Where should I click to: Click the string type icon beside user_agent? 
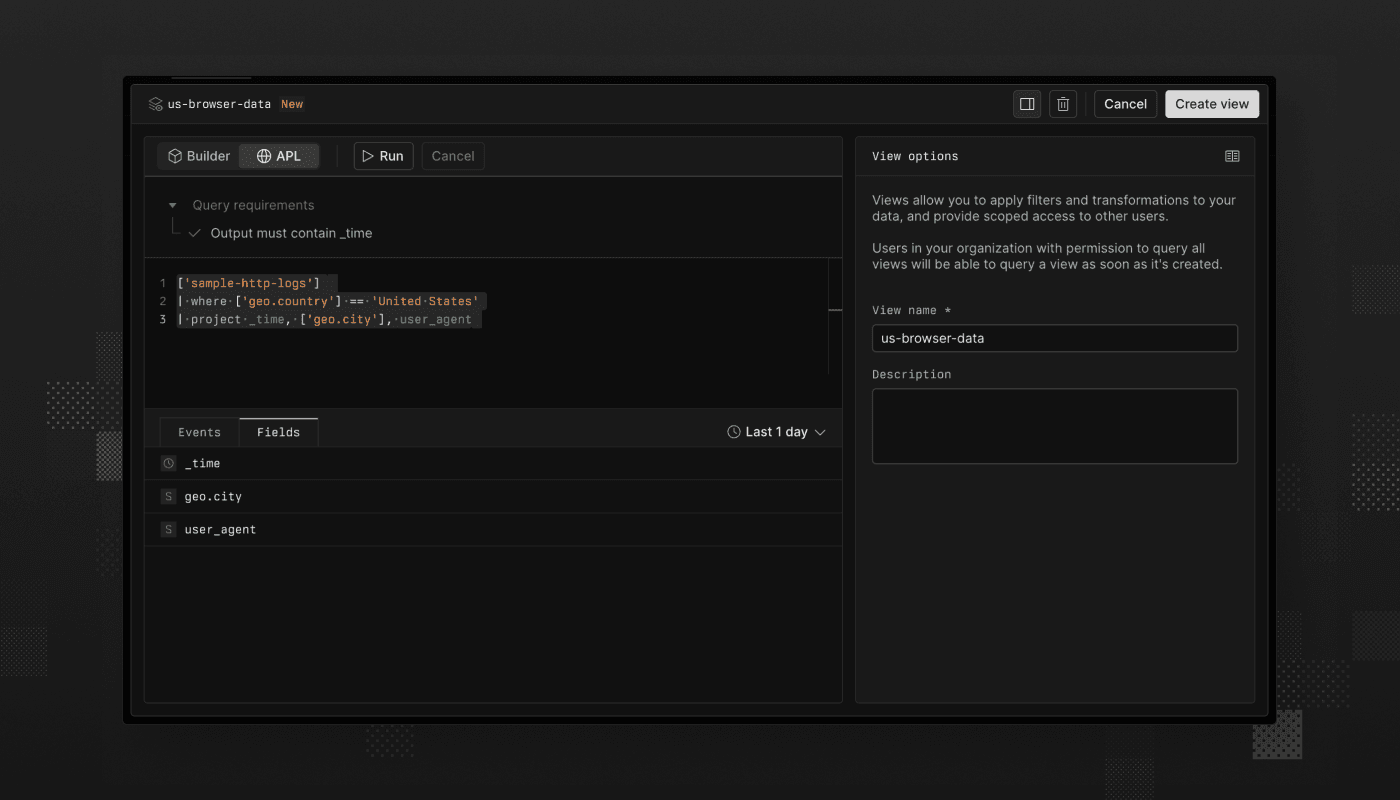(x=167, y=529)
